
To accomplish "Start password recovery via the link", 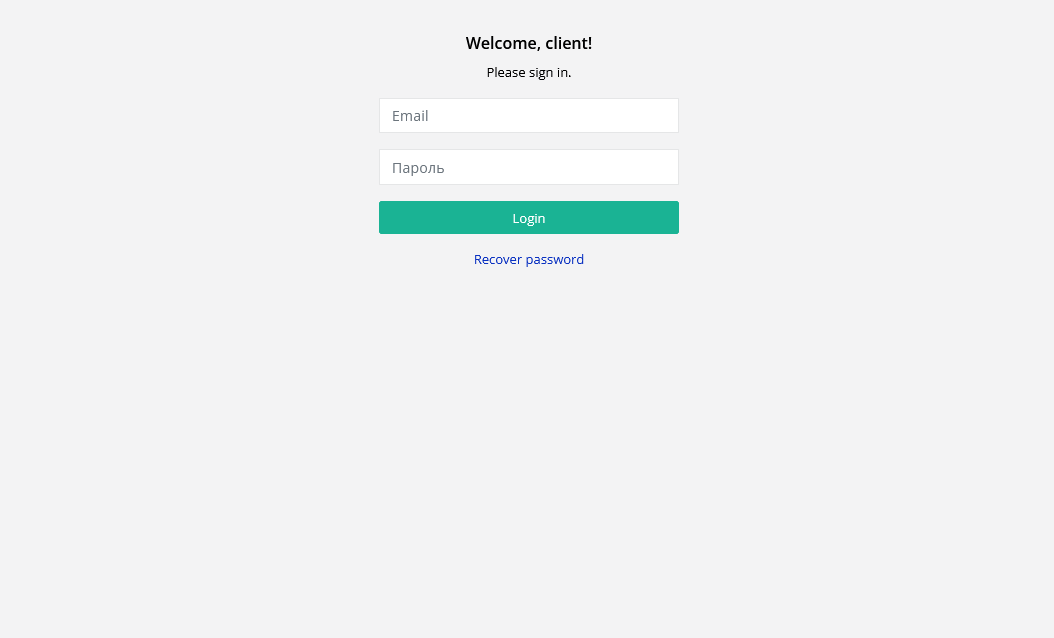I will click(528, 260).
